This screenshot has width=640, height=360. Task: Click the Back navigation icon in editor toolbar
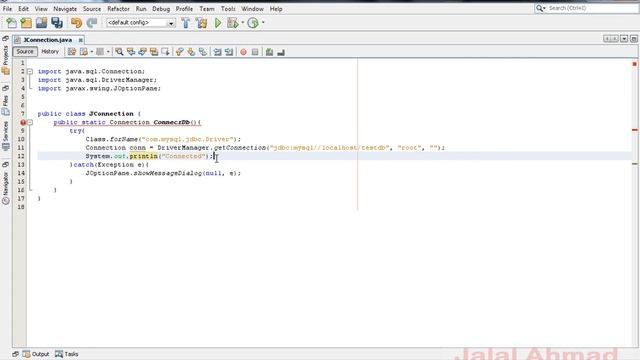coord(84,52)
